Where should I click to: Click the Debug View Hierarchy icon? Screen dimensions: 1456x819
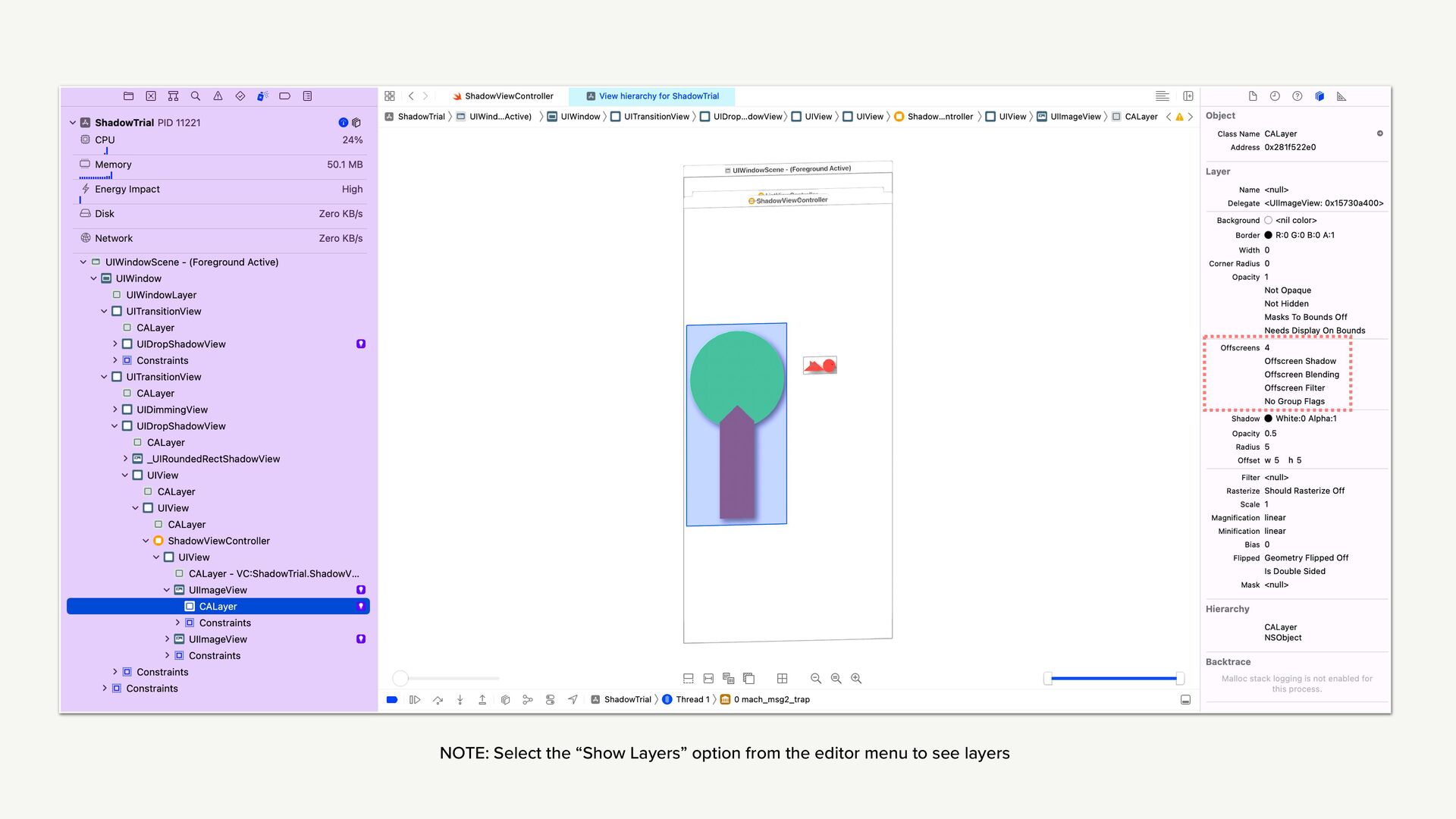point(505,700)
